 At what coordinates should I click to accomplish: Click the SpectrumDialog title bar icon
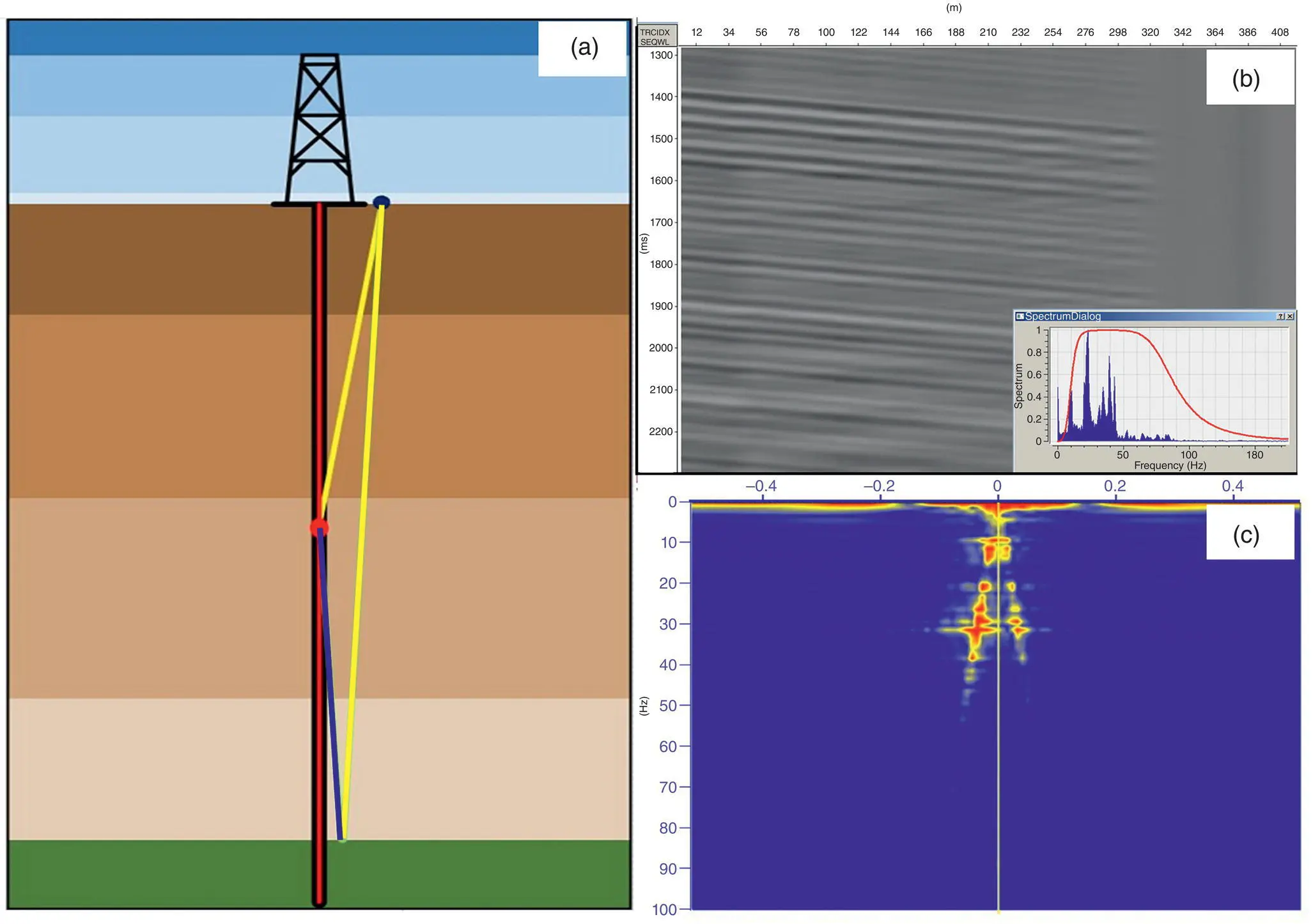[1020, 316]
